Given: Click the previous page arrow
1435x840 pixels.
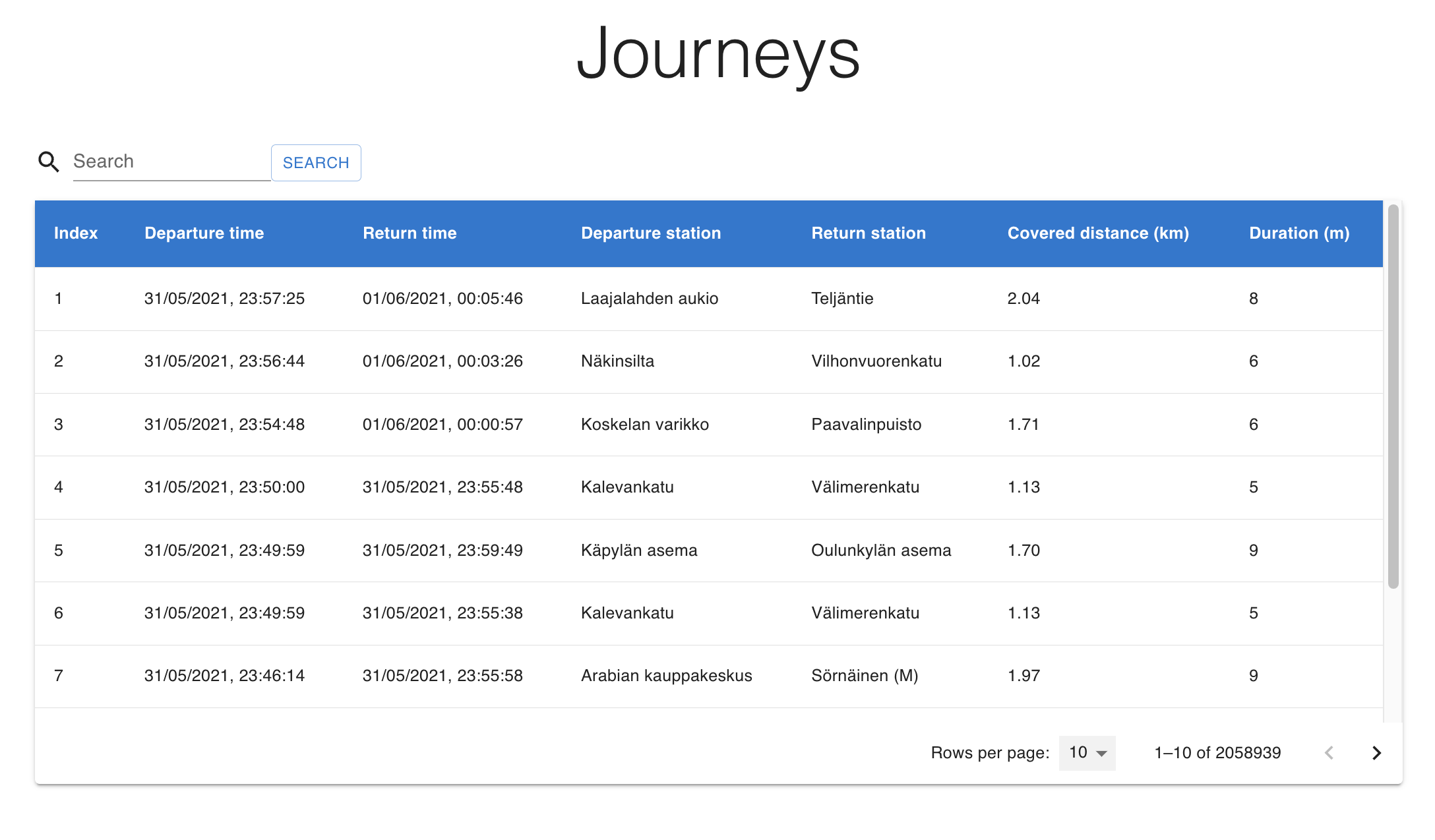Looking at the screenshot, I should [1329, 753].
